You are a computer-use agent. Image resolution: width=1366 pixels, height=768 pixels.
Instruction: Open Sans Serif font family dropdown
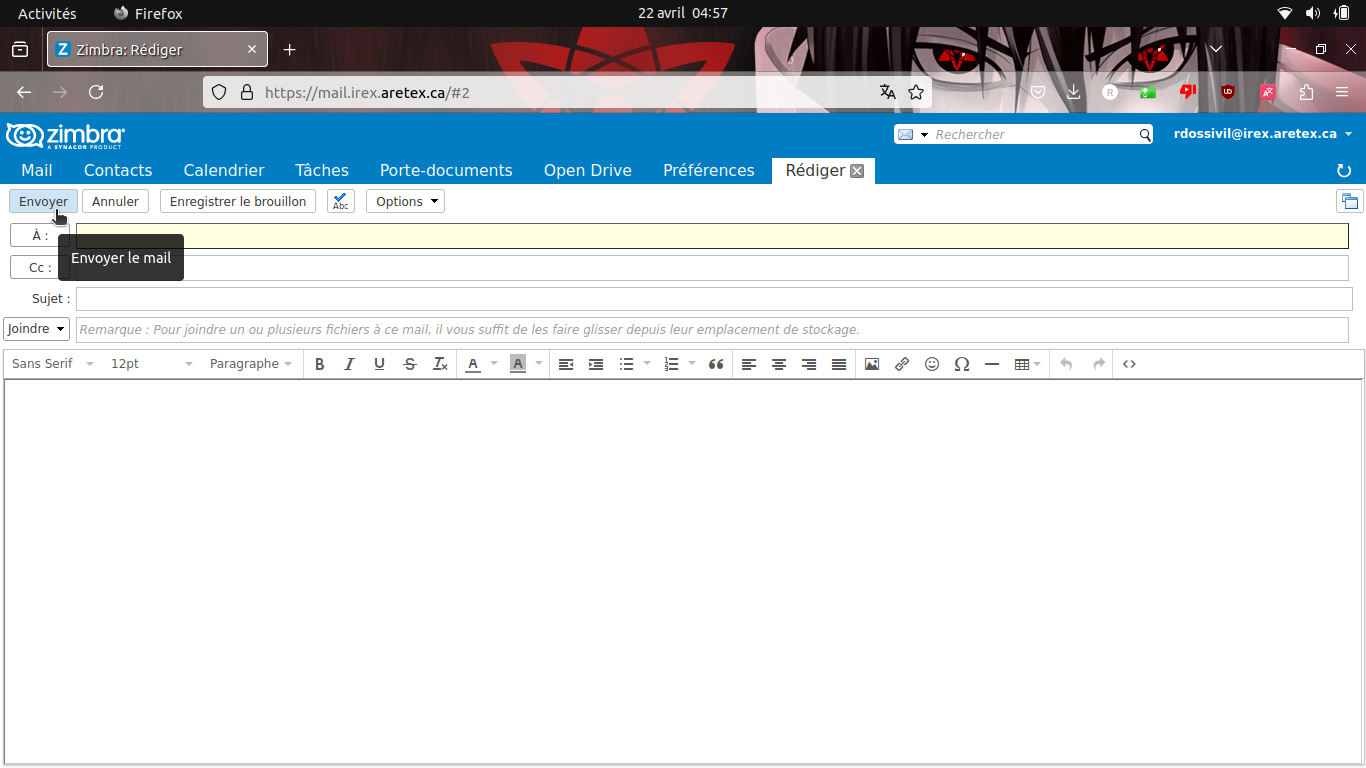(53, 364)
